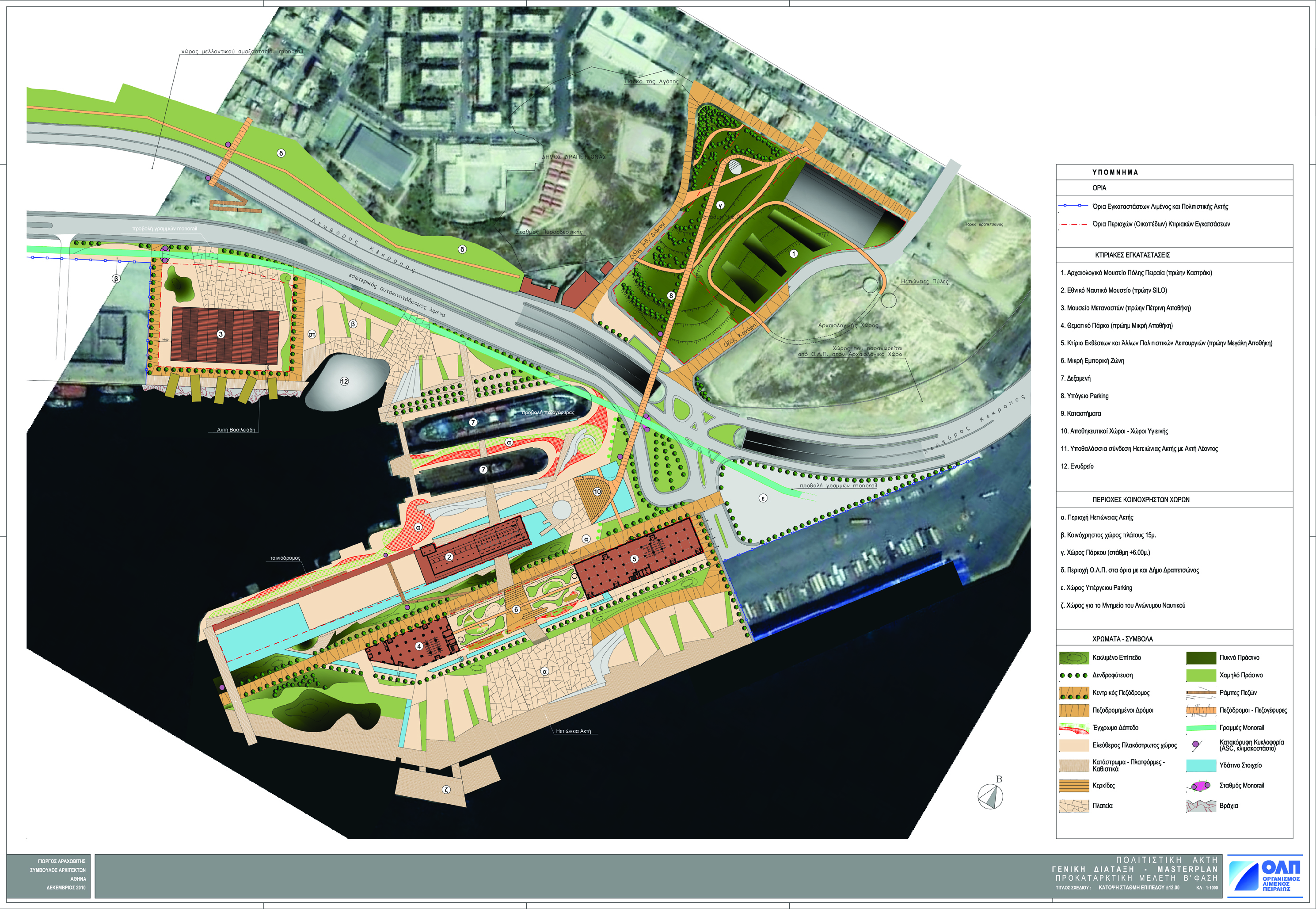The image size is (1316, 909).
Task: Click the Ακτή Βασιλειάδη map label
Action: (x=236, y=429)
